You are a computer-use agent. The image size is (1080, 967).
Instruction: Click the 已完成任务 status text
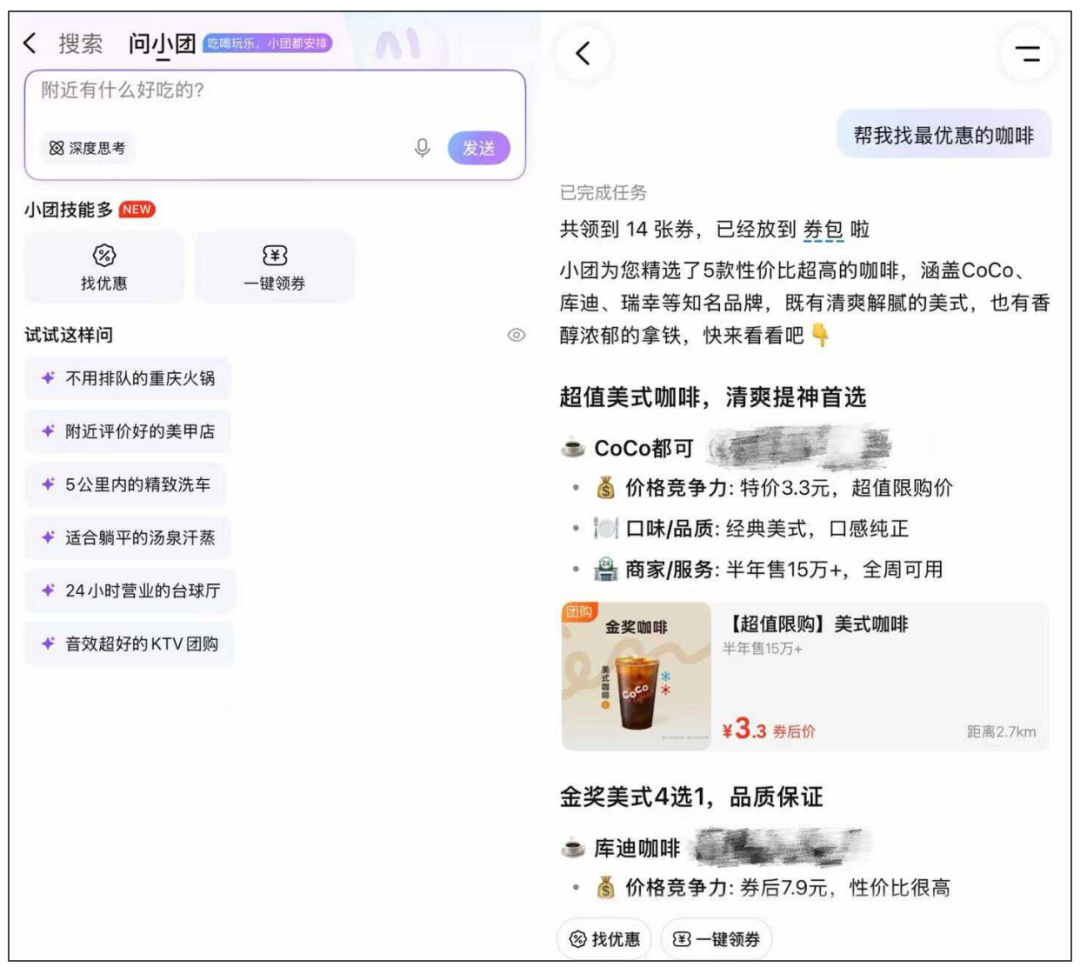coord(603,193)
